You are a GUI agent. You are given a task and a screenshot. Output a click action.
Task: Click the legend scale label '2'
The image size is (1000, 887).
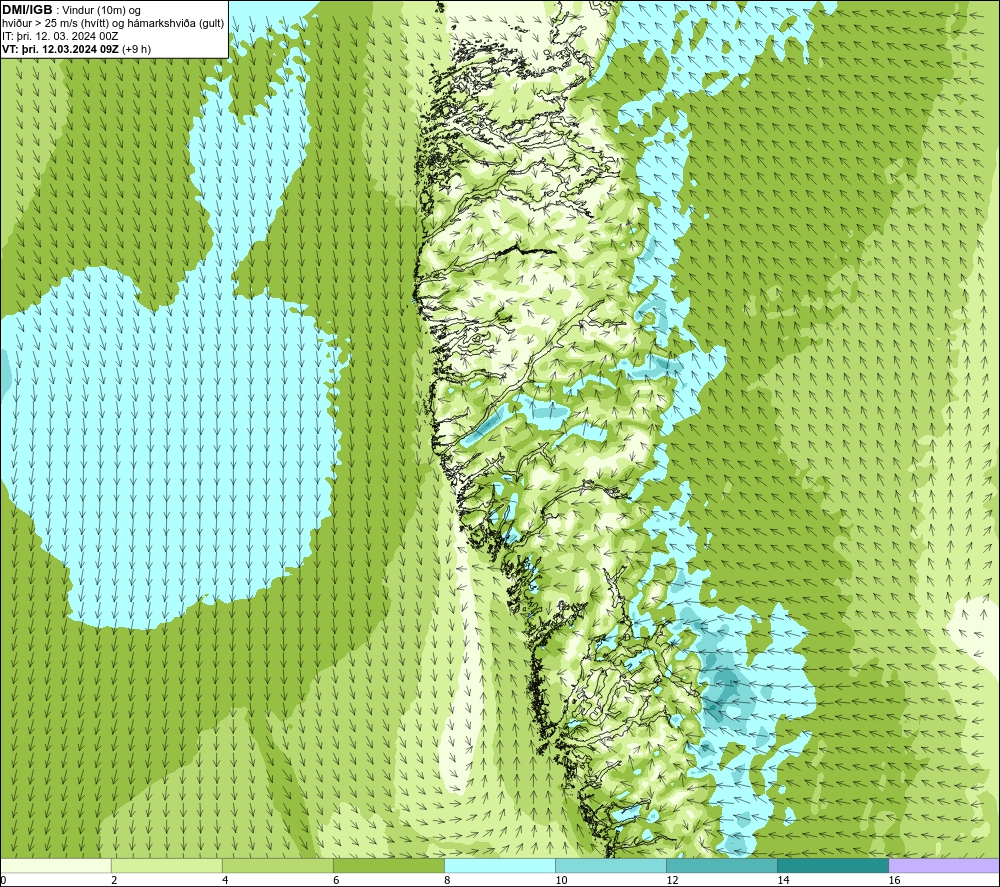(x=114, y=880)
